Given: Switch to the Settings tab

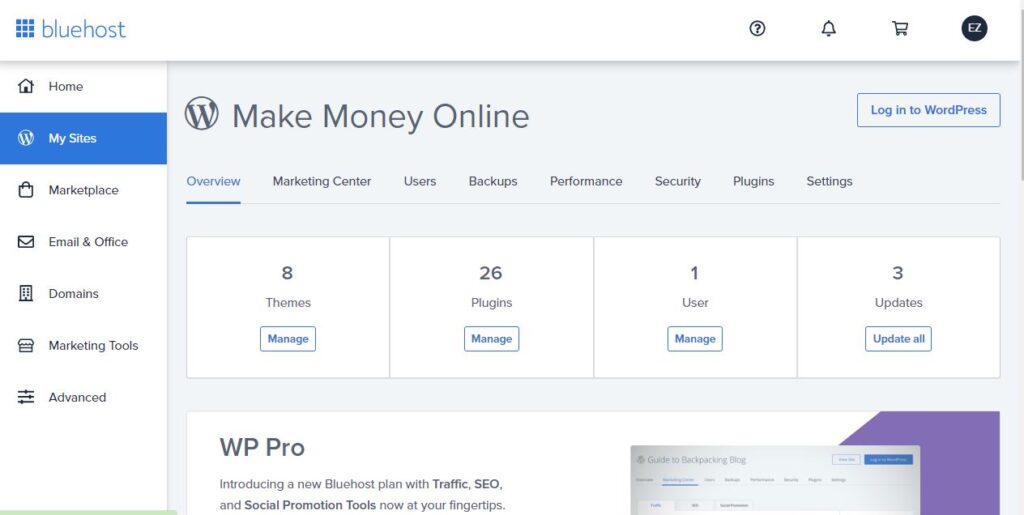Looking at the screenshot, I should click(829, 181).
